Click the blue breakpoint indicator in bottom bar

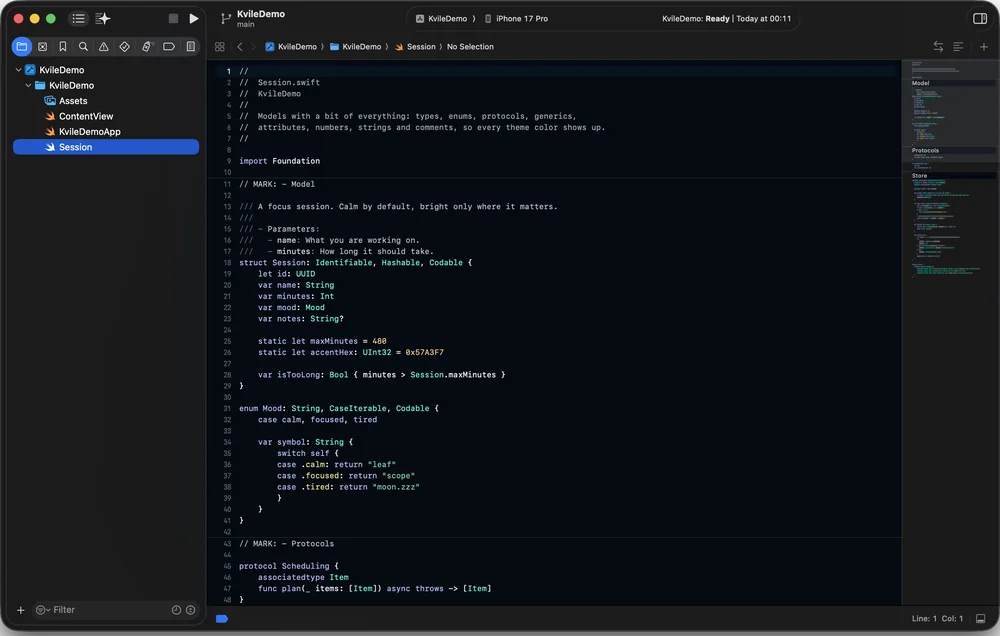(222, 619)
